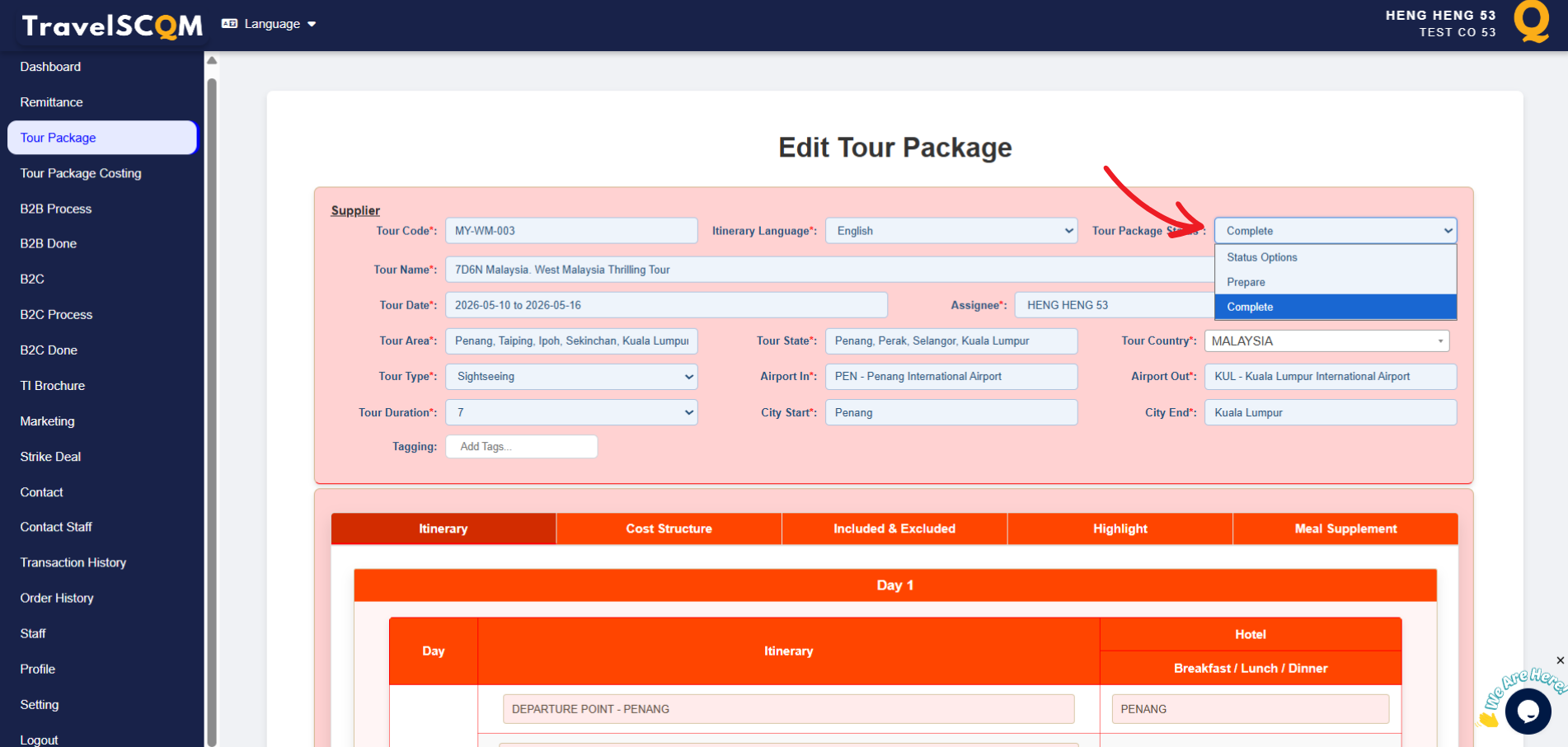Viewport: 1568px width, 747px height.
Task: Switch to the Meal Supplement tab
Action: [x=1345, y=529]
